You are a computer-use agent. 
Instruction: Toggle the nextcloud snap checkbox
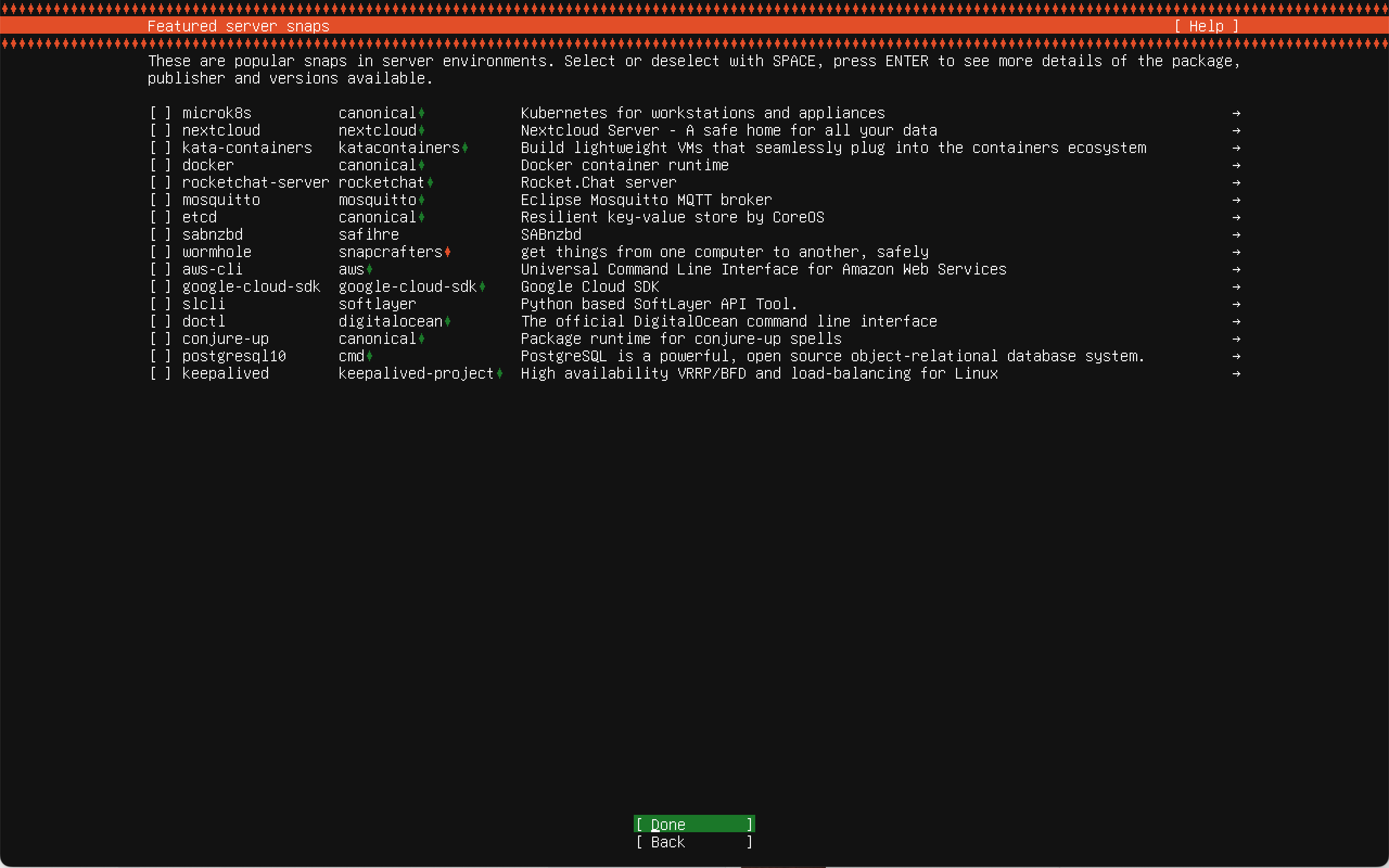pos(160,130)
